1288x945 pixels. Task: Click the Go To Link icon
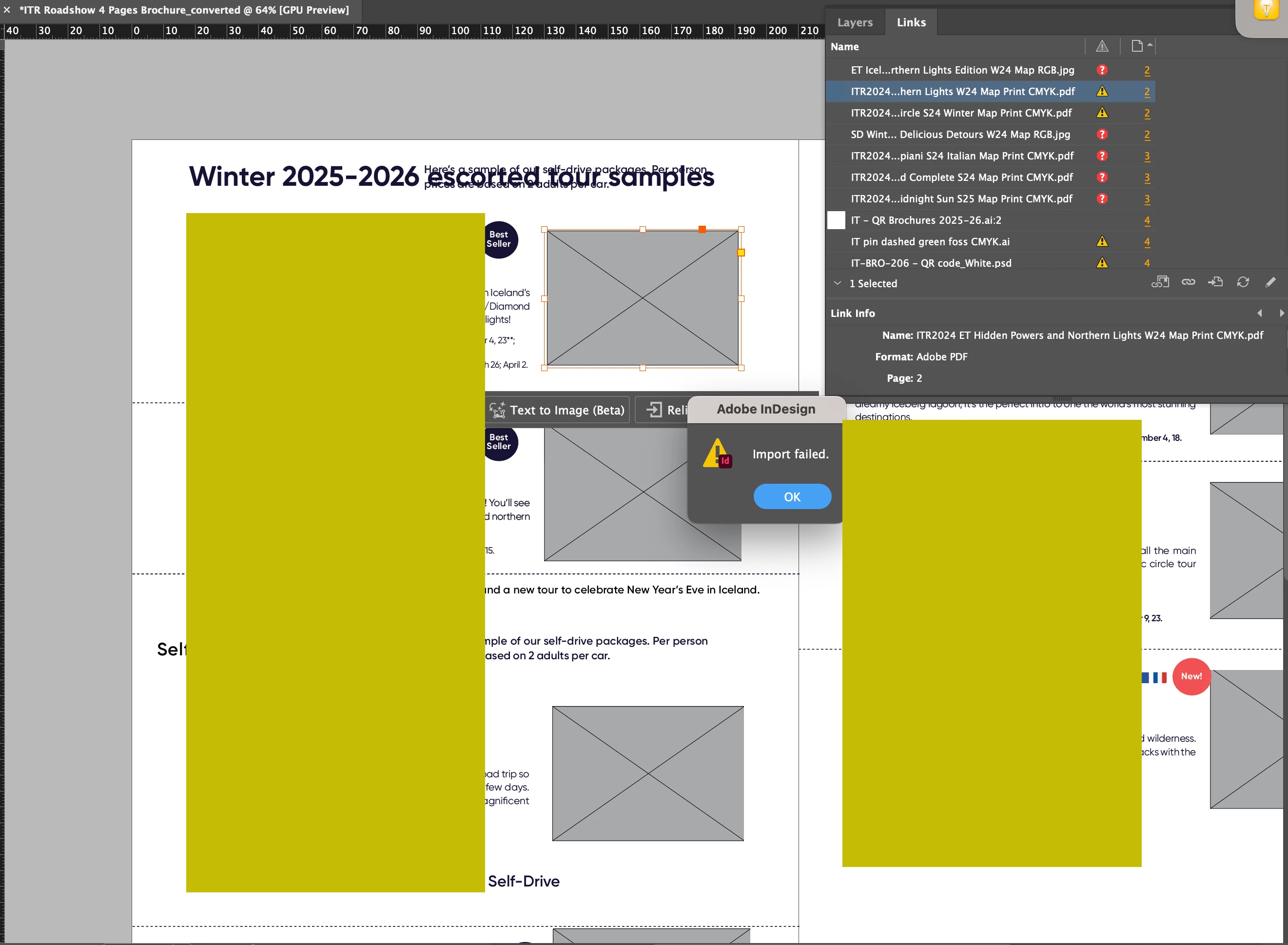1215,282
